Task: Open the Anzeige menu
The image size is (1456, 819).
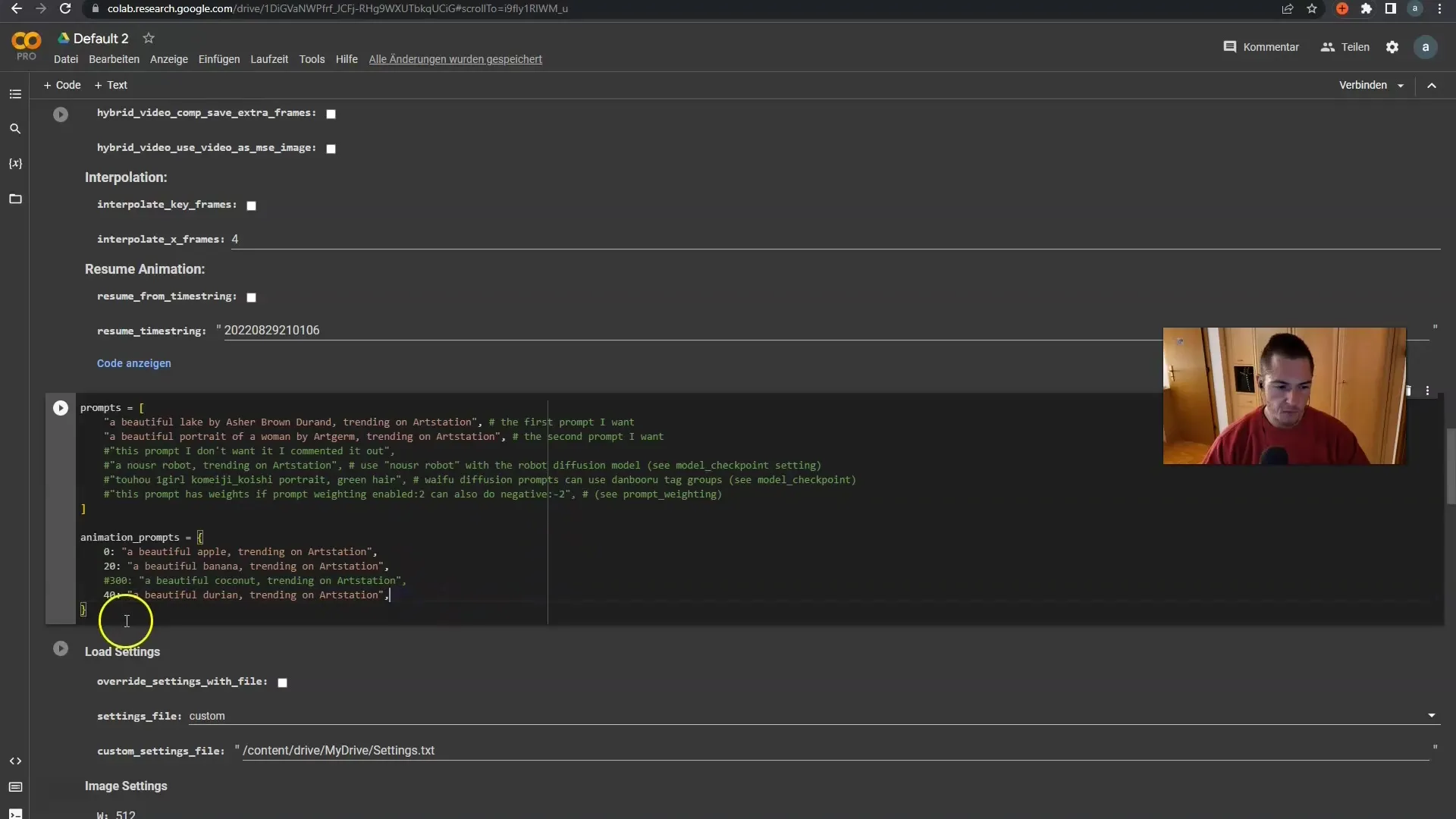Action: [169, 59]
